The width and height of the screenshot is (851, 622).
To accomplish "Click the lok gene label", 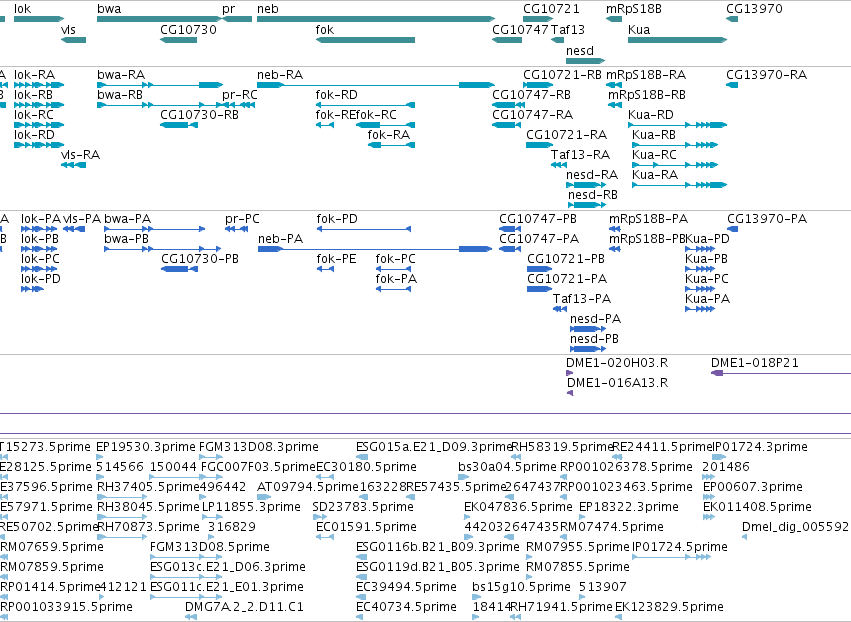I will coord(23,9).
